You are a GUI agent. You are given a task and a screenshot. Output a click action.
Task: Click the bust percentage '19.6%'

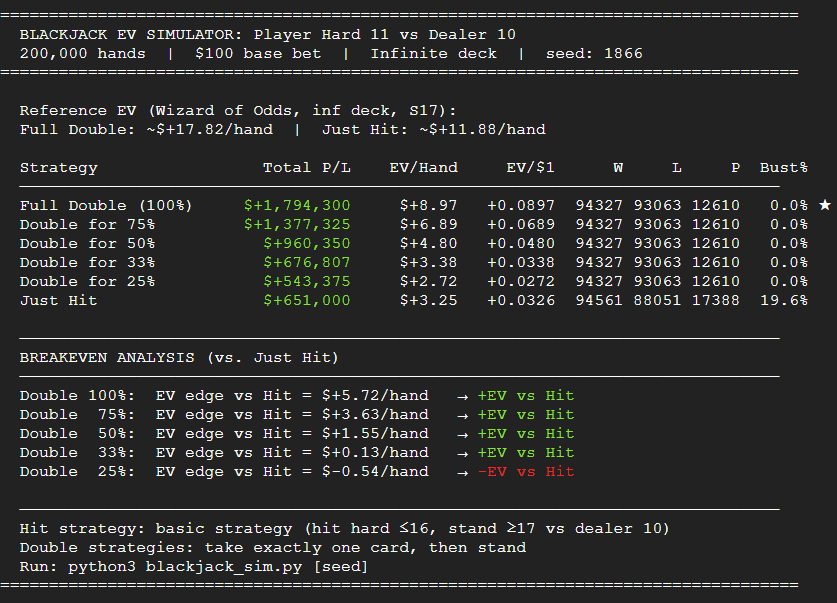point(784,301)
